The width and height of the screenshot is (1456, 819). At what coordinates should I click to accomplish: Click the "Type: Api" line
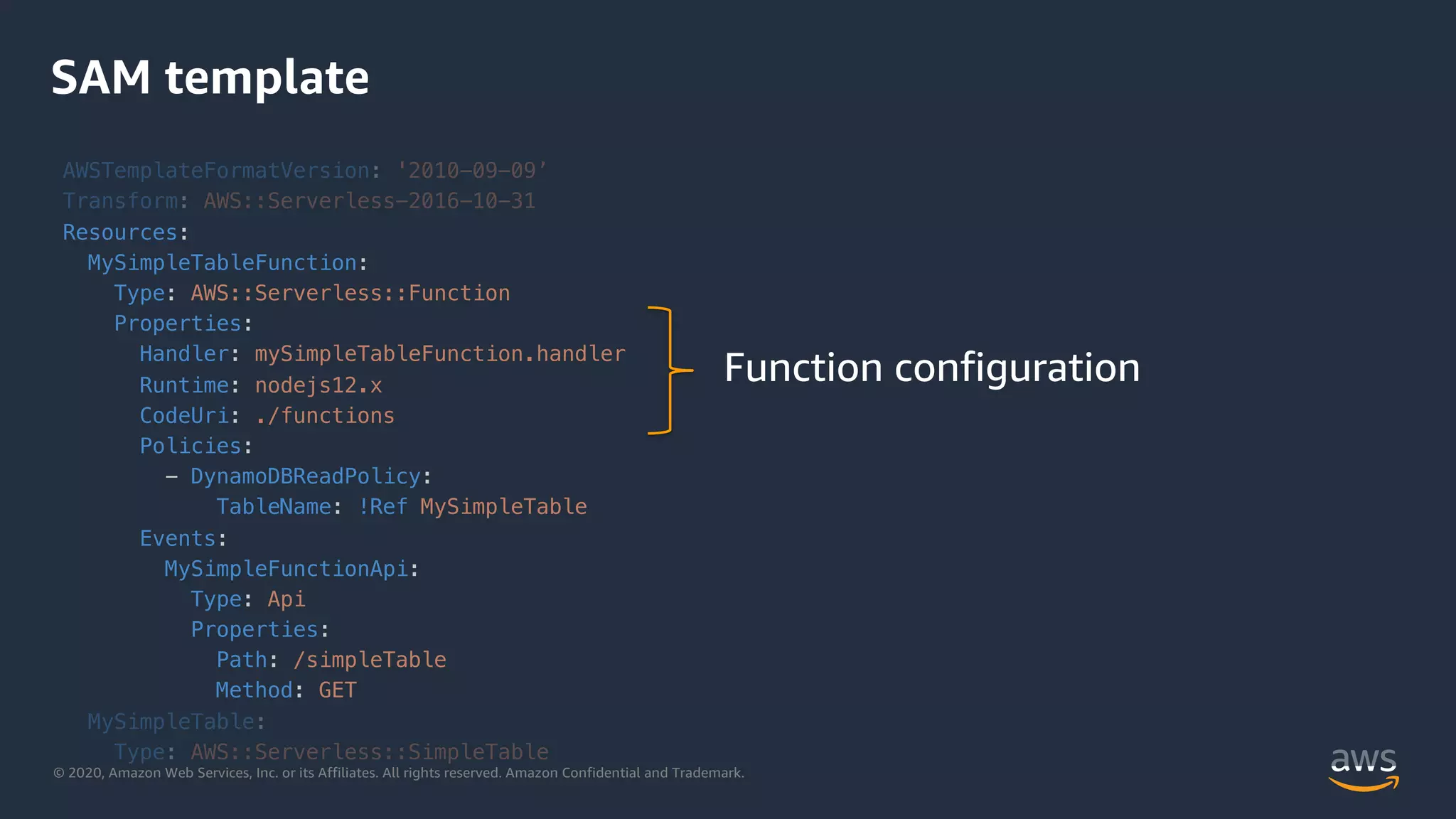pos(248,600)
